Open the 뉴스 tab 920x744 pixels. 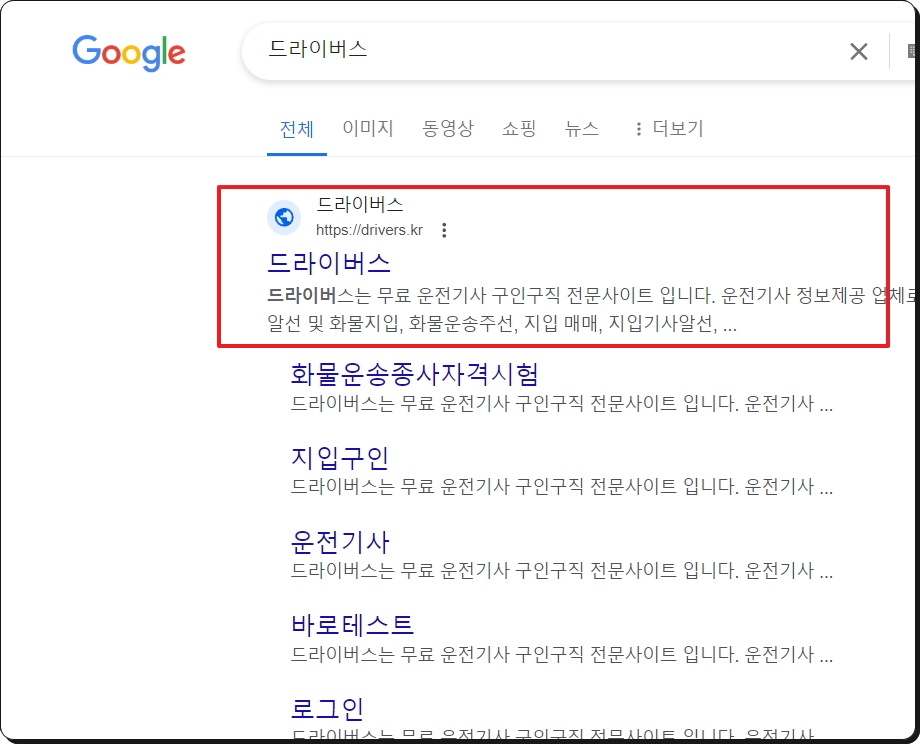(581, 128)
